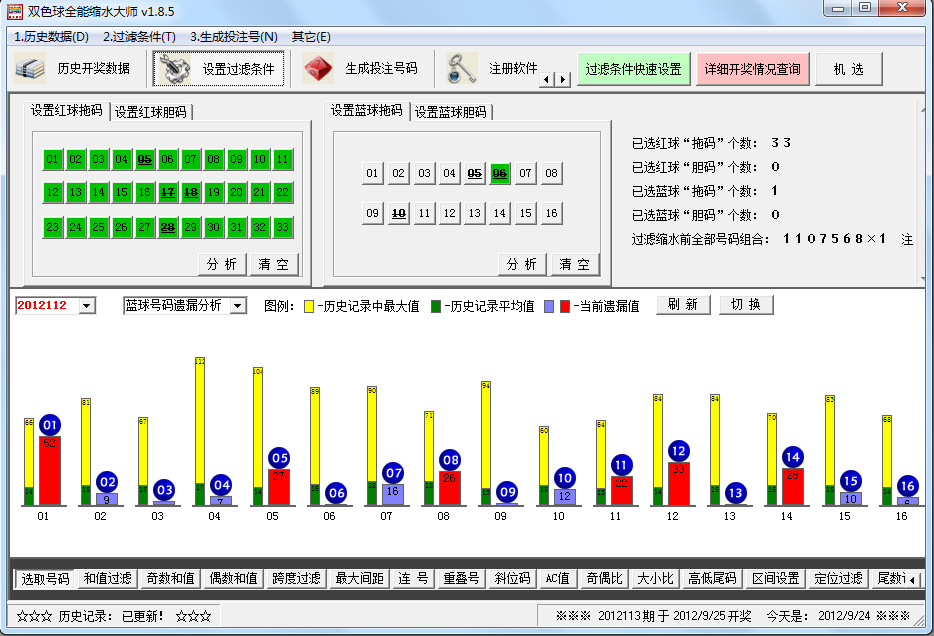Open the period 2012112 dropdown
Viewport: 934px width, 636px height.
tap(87, 305)
